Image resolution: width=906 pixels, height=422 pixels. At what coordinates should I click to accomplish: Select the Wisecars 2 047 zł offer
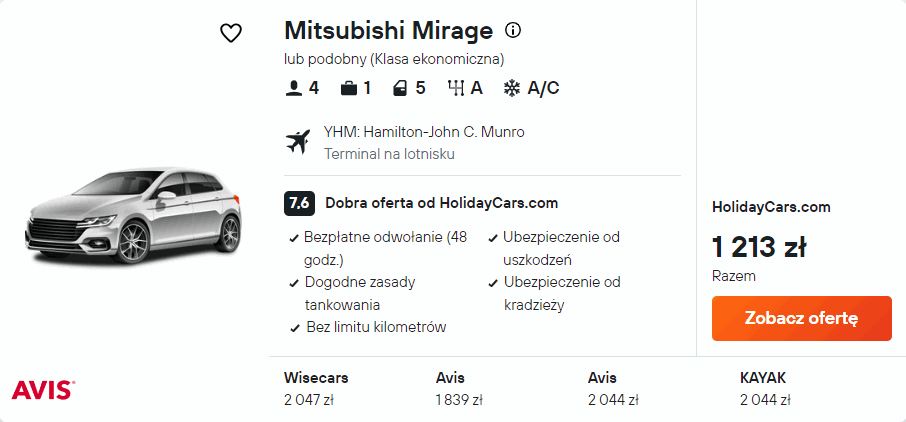[316, 389]
